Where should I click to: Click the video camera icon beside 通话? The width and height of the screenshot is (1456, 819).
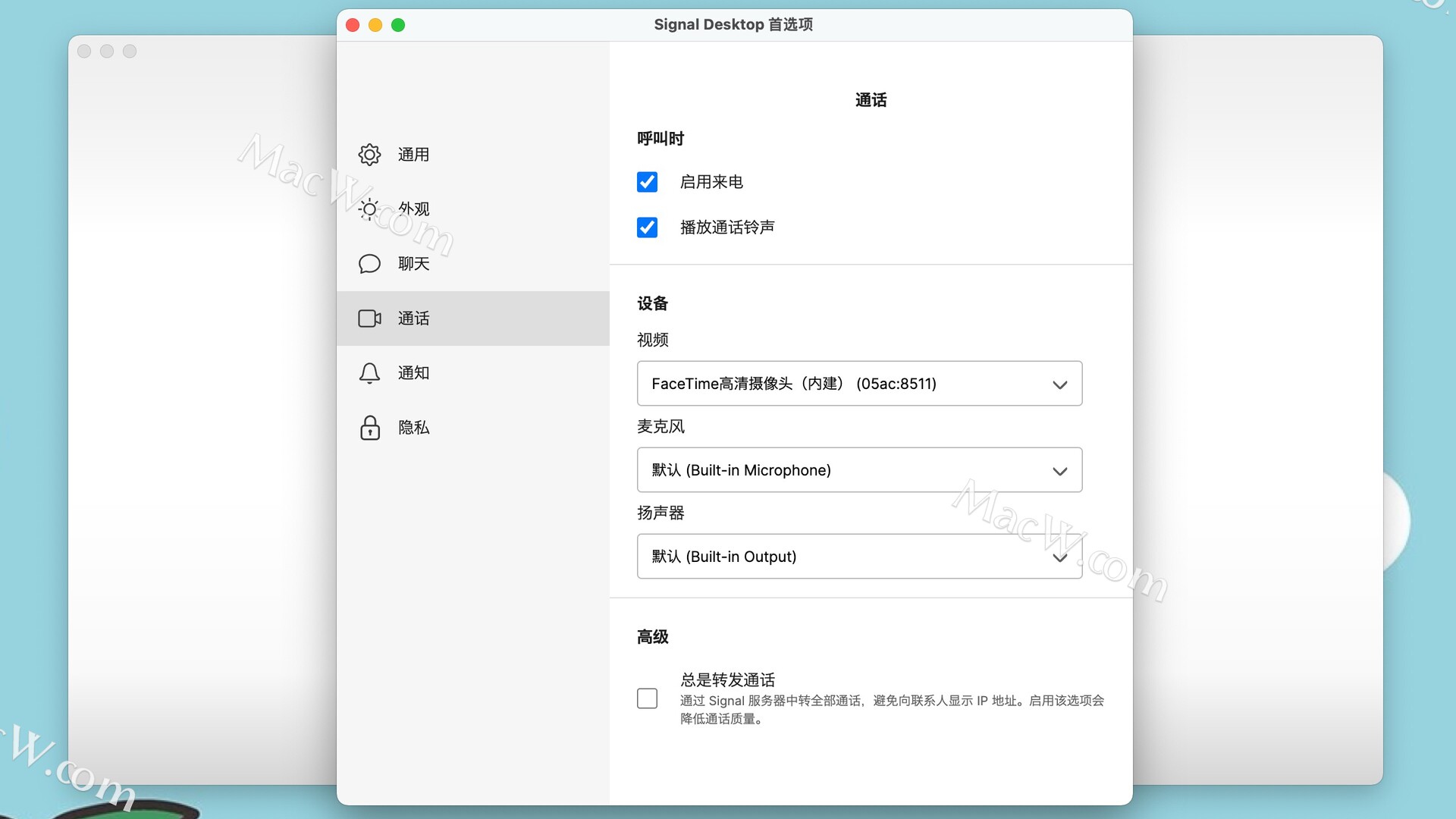tap(369, 318)
